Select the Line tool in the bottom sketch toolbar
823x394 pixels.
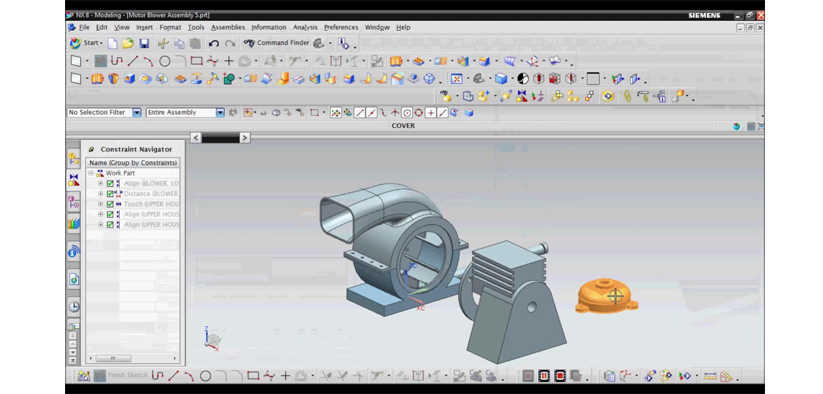[x=173, y=376]
